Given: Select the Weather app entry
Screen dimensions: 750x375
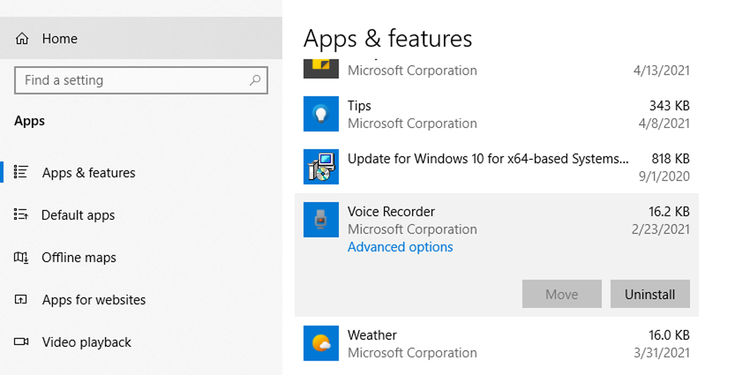Looking at the screenshot, I should point(496,343).
